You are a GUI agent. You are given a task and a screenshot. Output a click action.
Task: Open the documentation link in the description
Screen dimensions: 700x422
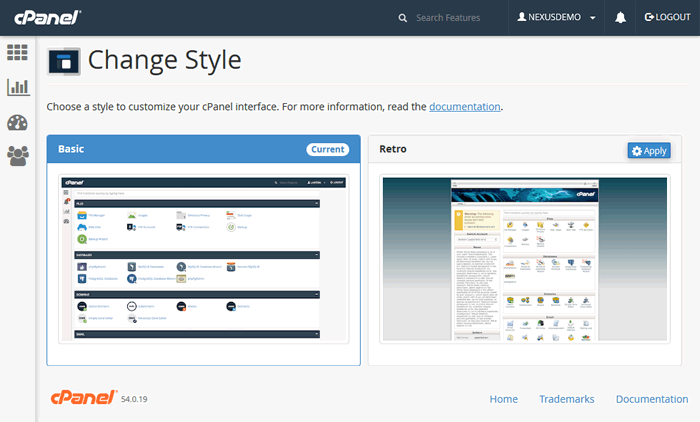[x=465, y=106]
